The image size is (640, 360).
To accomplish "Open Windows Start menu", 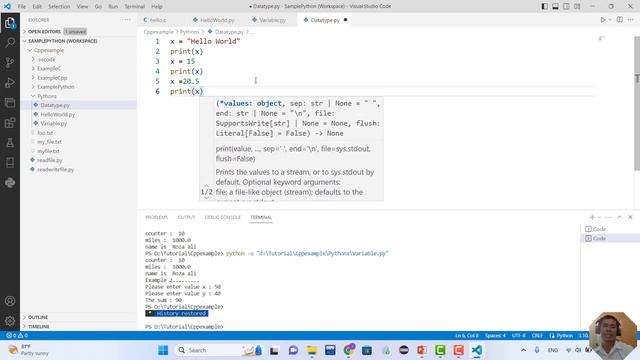I will click(163, 350).
